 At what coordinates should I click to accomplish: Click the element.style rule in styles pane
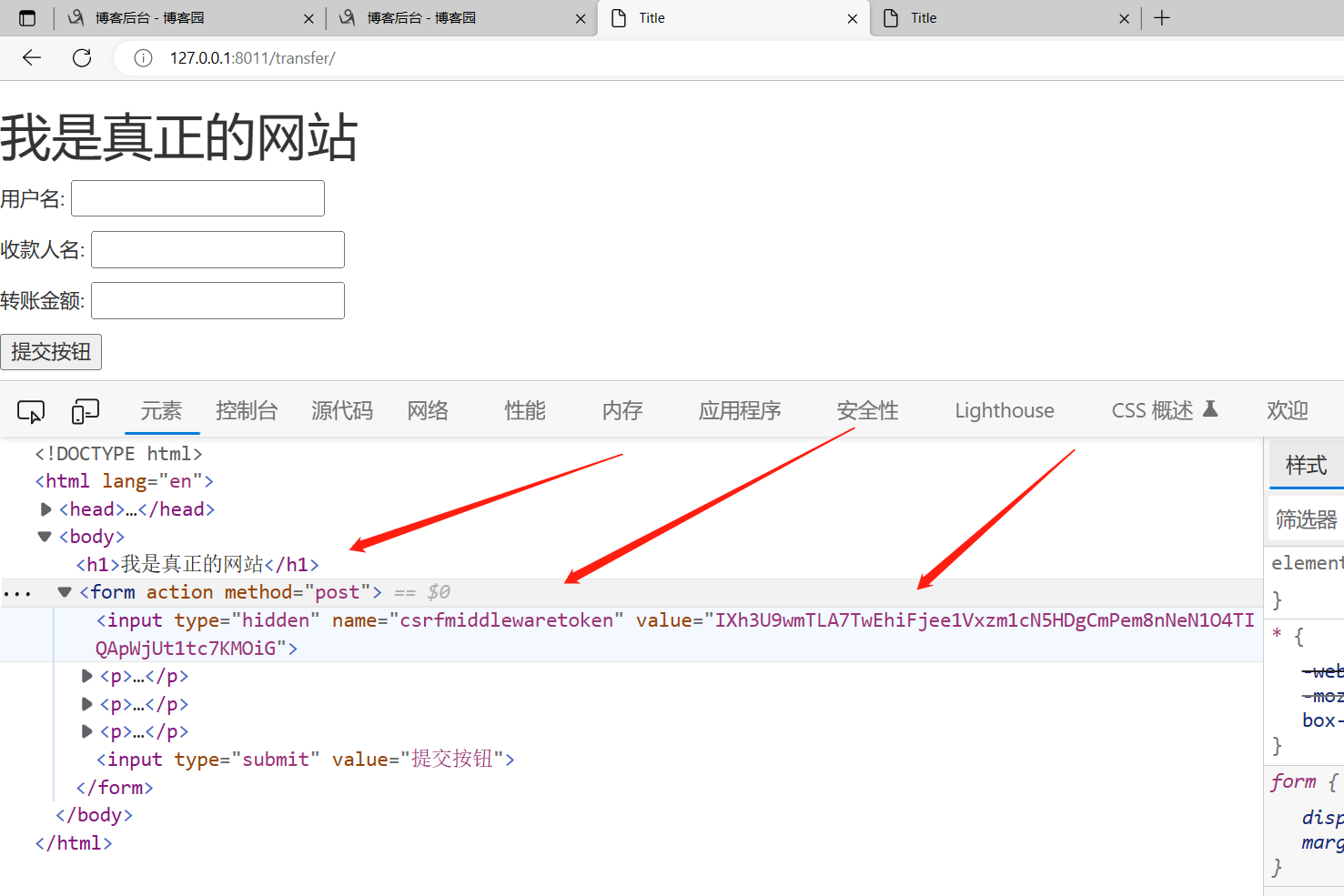pos(1308,563)
